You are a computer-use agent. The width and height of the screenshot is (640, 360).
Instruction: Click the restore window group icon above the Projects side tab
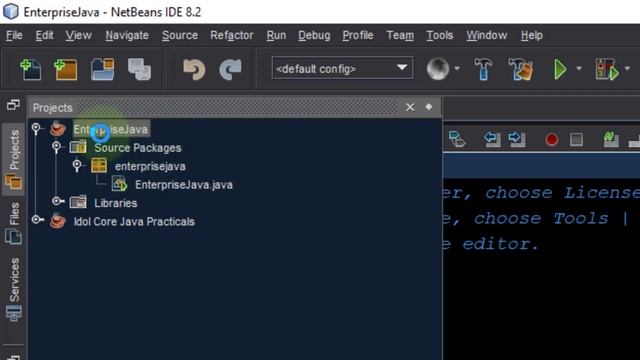click(x=13, y=105)
